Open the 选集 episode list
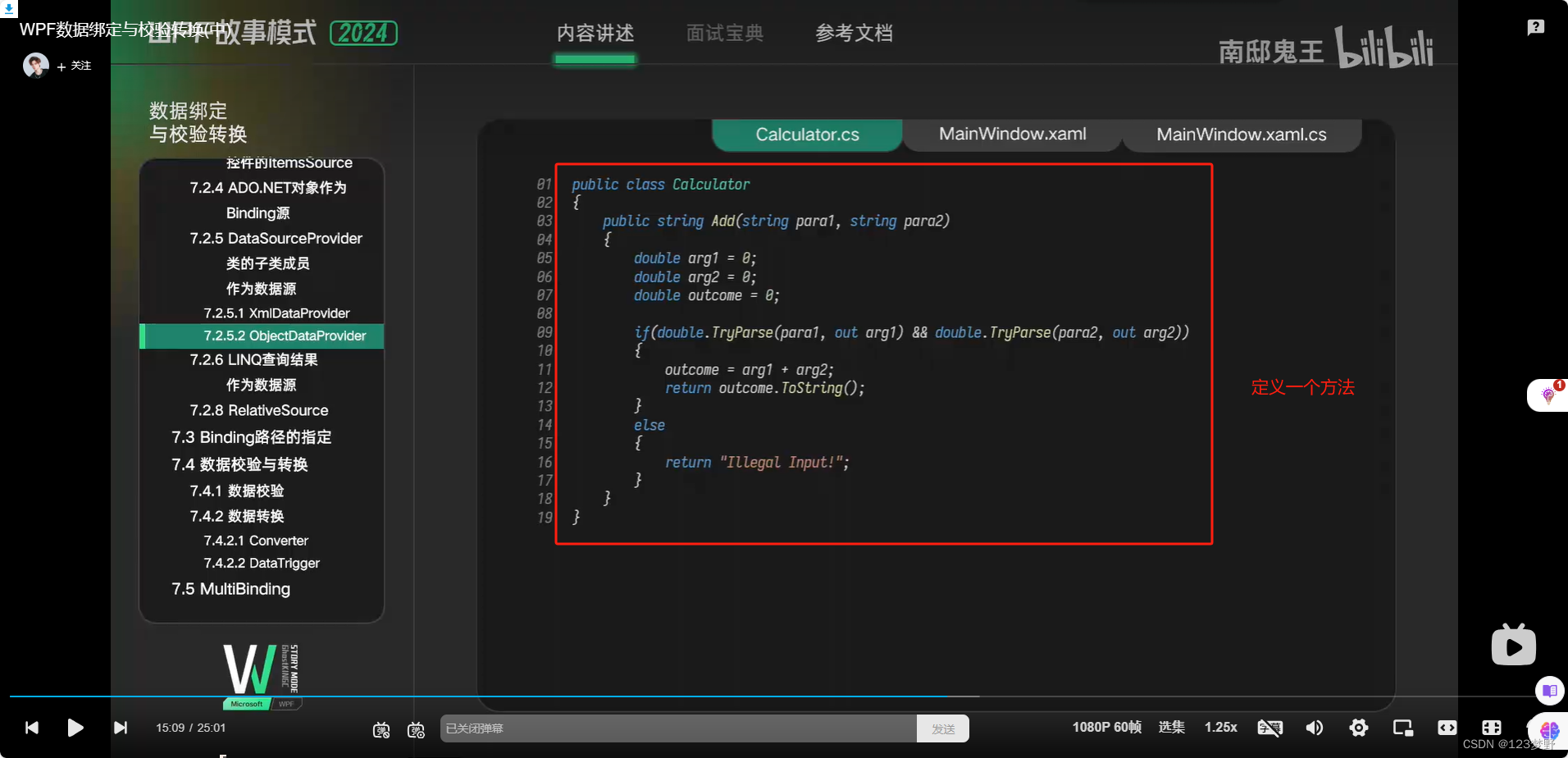Viewport: 1568px width, 758px height. click(x=1171, y=727)
